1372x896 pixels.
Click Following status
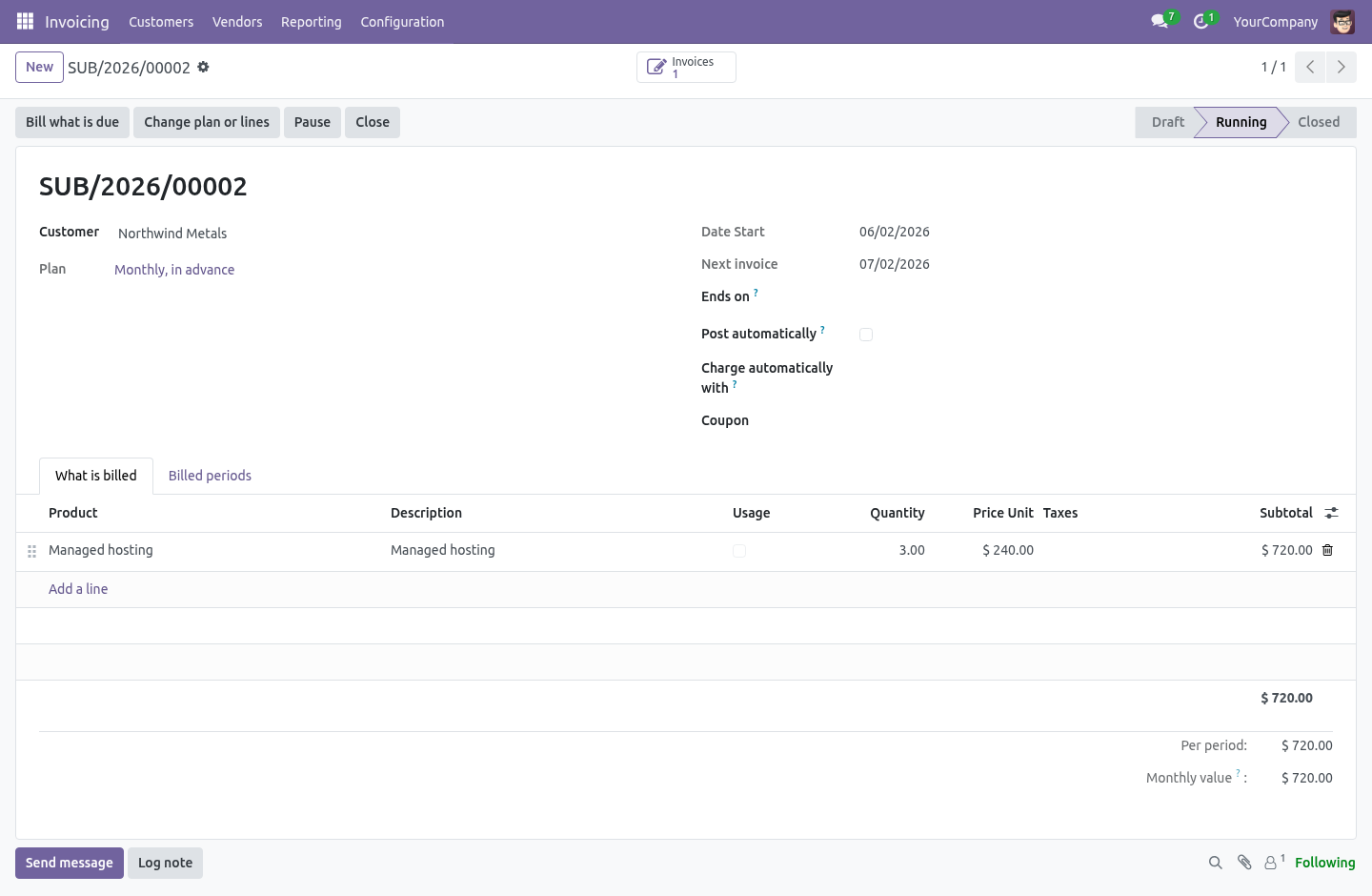pyautogui.click(x=1324, y=863)
